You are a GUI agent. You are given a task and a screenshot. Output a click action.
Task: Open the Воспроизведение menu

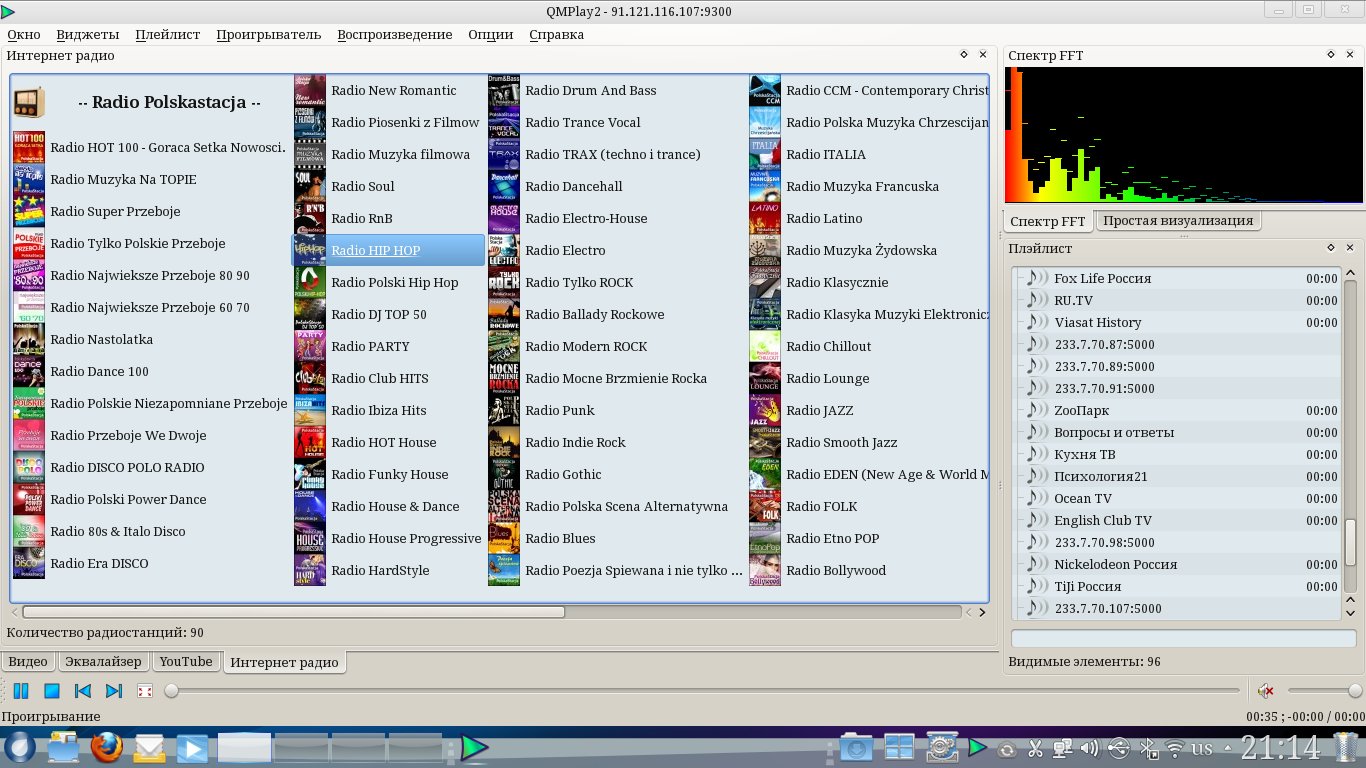pyautogui.click(x=395, y=34)
